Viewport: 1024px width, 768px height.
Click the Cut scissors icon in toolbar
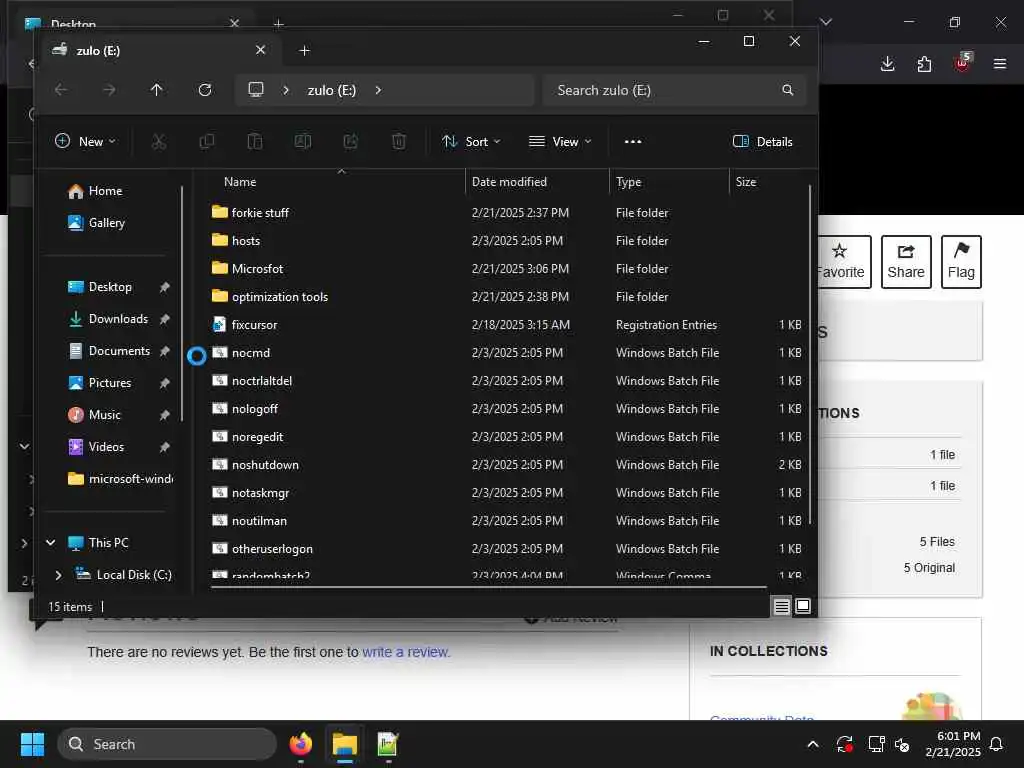[x=159, y=142]
